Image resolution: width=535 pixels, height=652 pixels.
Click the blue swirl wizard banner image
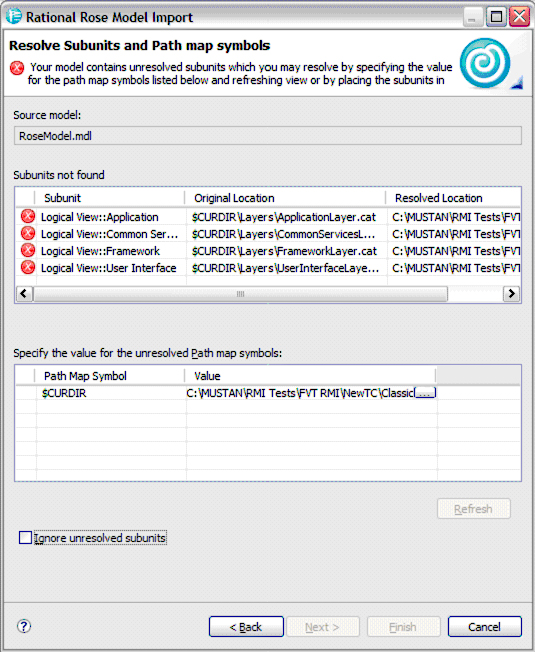tap(485, 63)
